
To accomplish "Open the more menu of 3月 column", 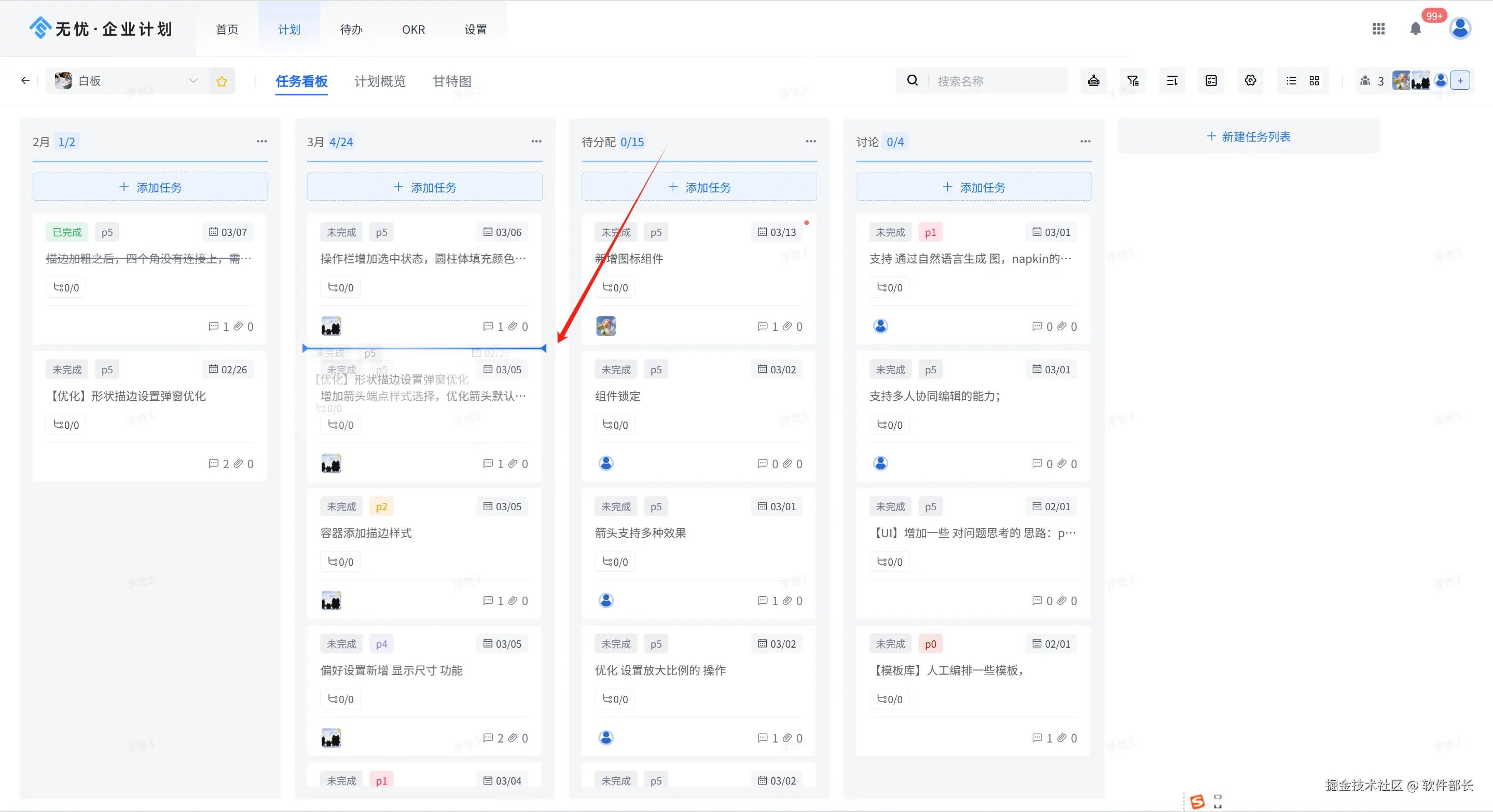I will coord(536,142).
